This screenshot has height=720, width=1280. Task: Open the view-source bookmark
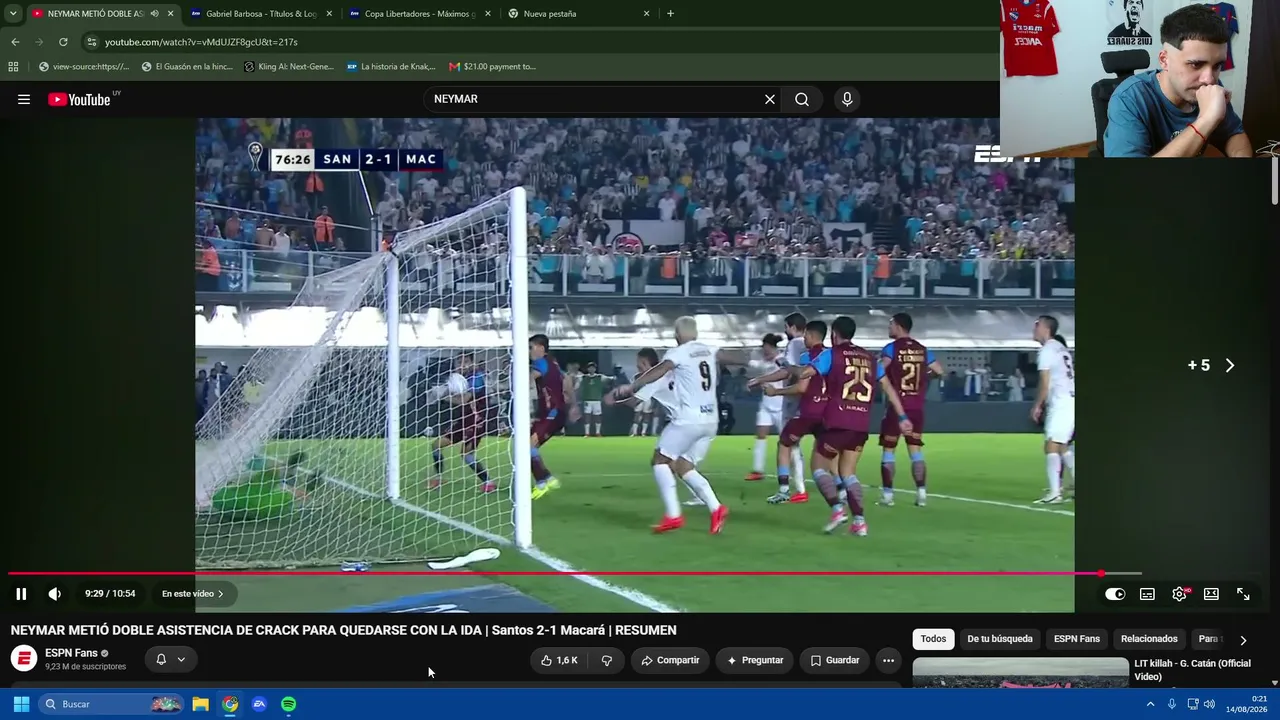tap(84, 67)
